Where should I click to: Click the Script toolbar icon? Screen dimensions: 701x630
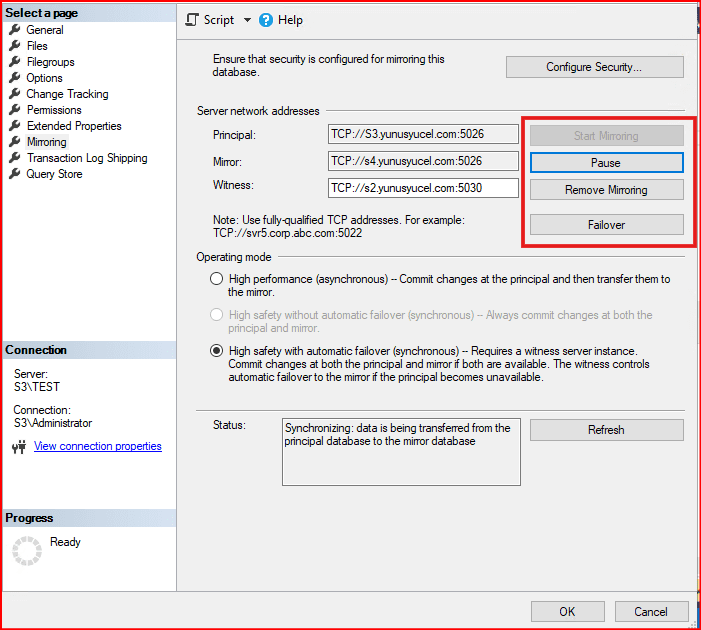[194, 20]
